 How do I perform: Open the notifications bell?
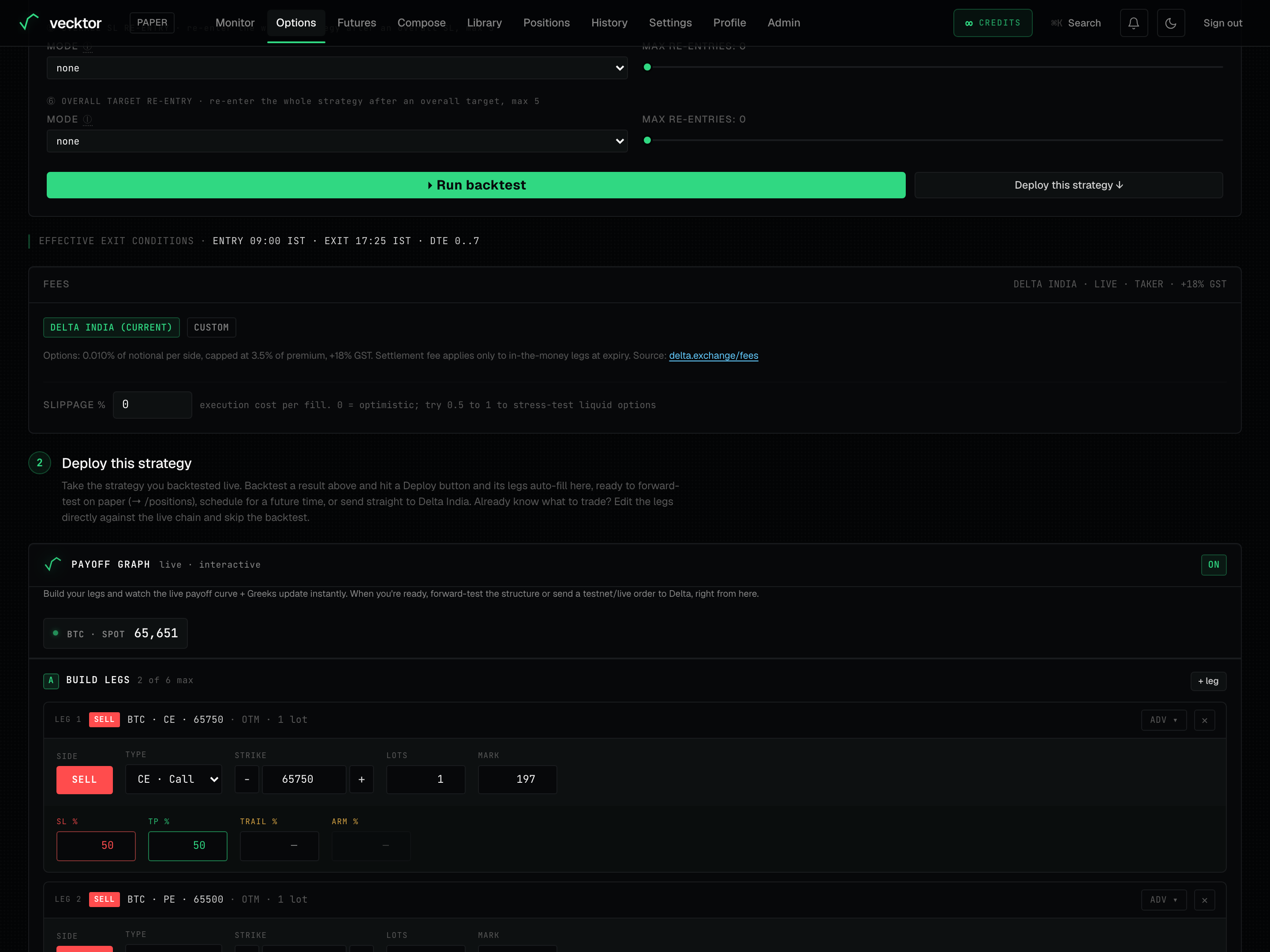(1133, 23)
